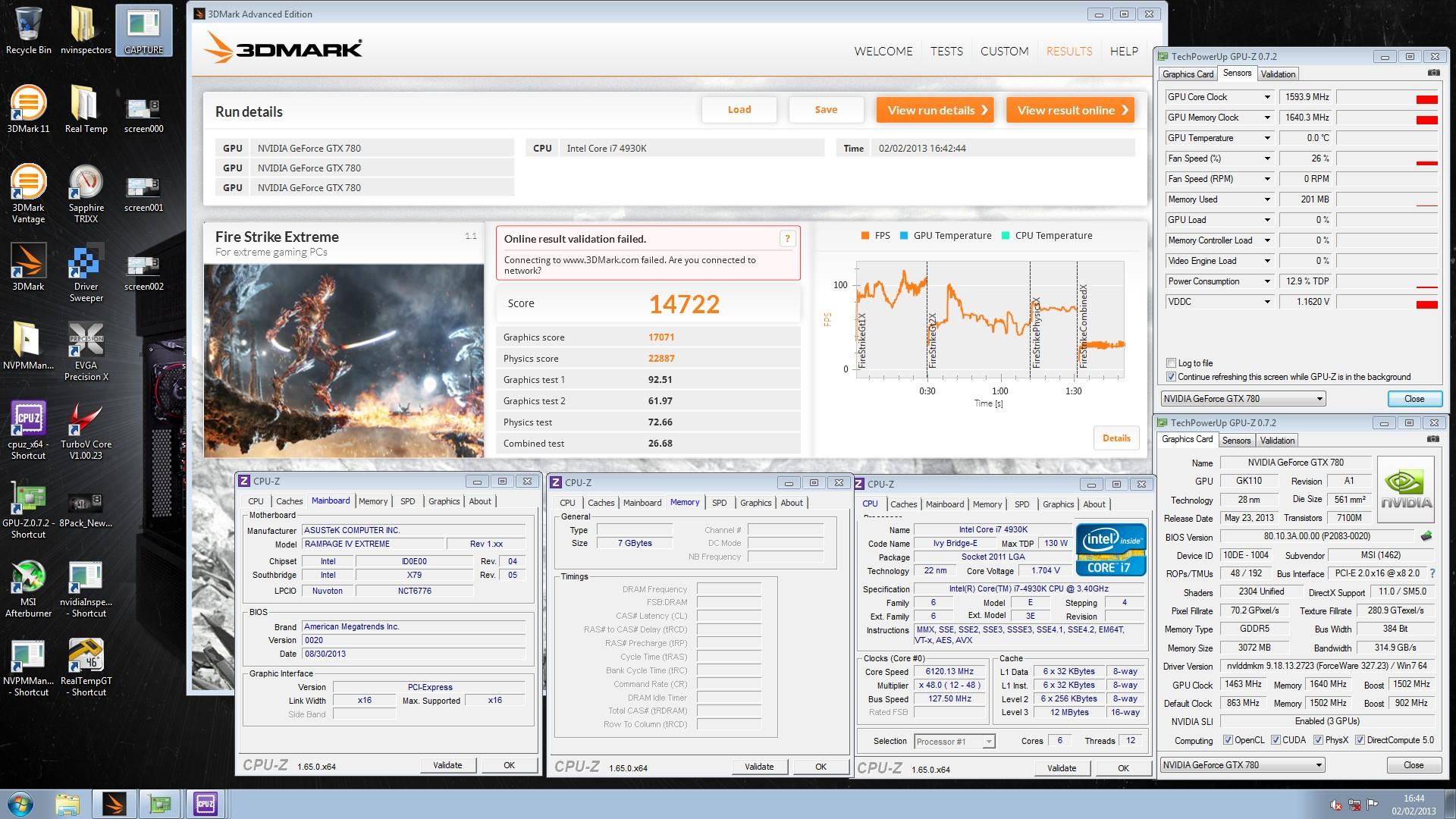Viewport: 1456px width, 819px height.
Task: Open the Real Temp folder icon
Action: pyautogui.click(x=86, y=110)
